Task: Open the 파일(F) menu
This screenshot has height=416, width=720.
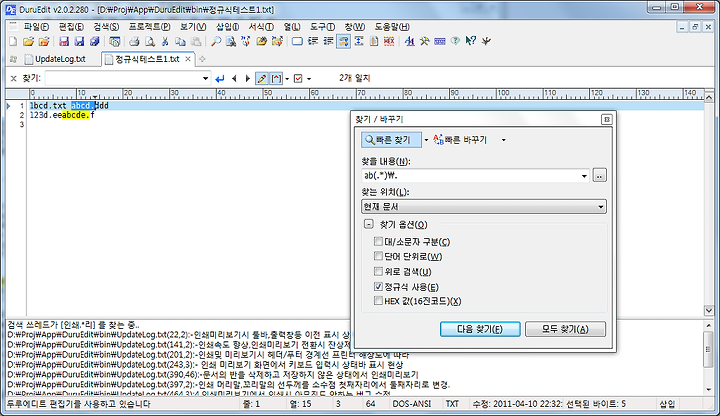Action: click(35, 27)
